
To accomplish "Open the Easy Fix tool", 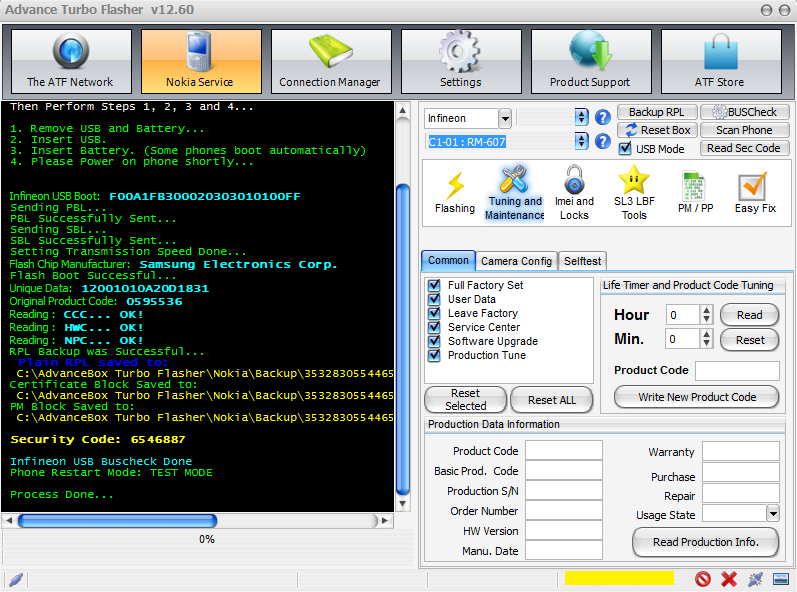I will [x=755, y=193].
